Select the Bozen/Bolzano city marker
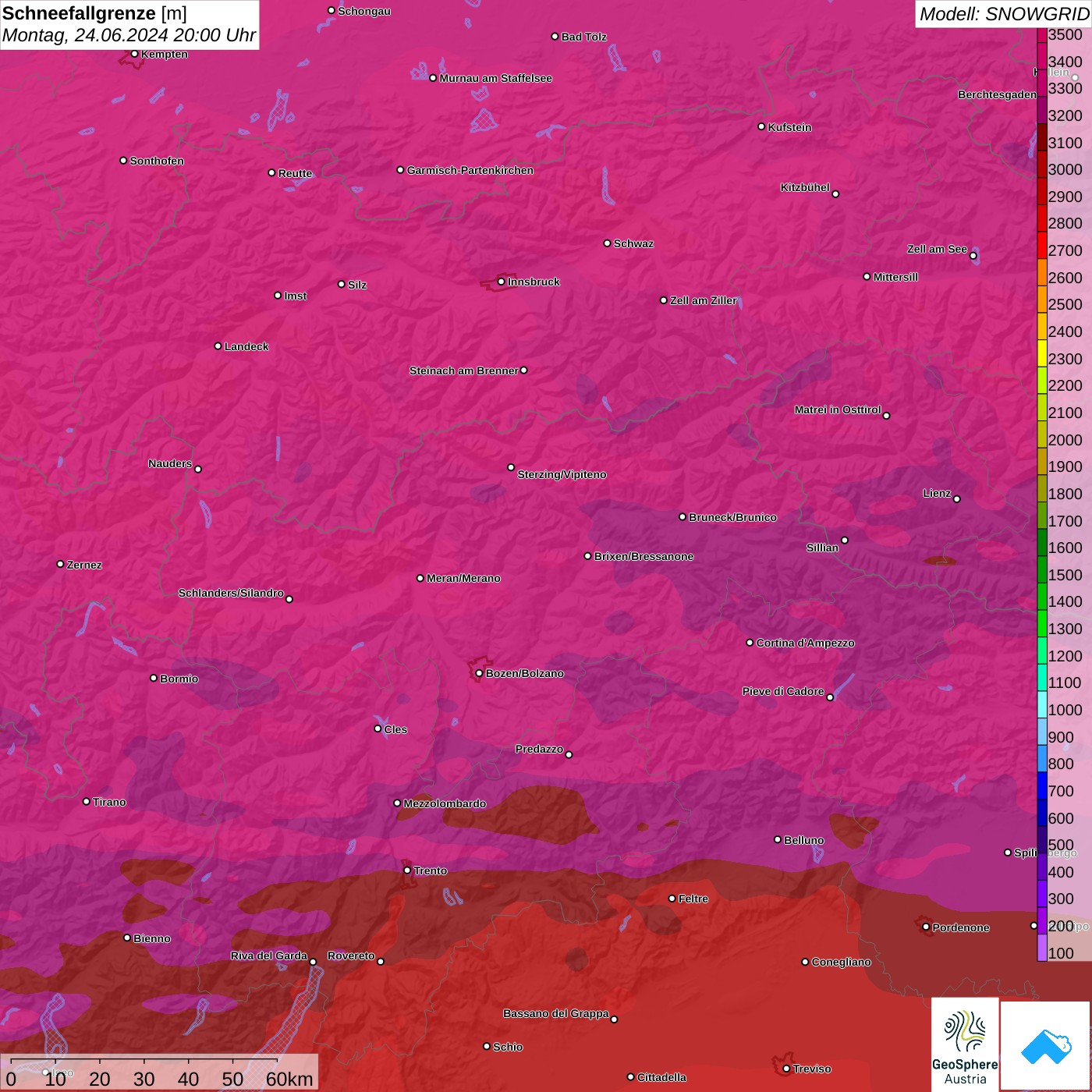This screenshot has width=1092, height=1092. (480, 673)
